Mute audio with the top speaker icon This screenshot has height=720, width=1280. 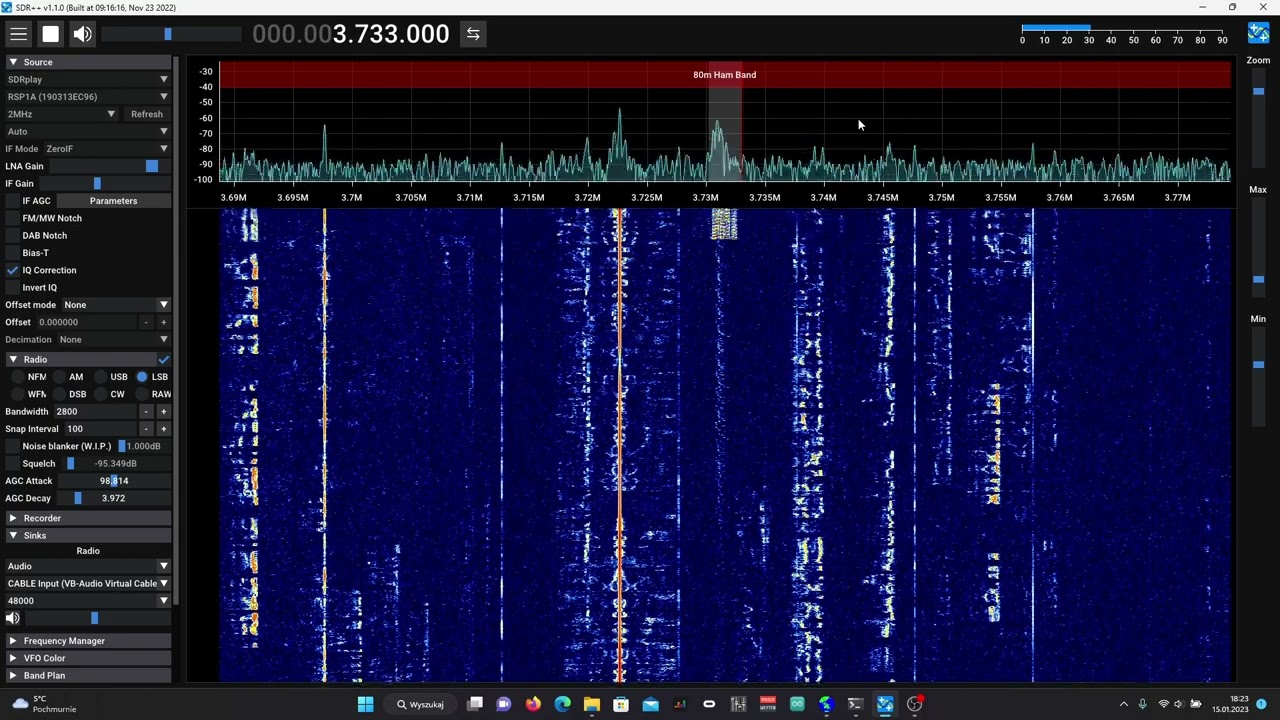83,34
